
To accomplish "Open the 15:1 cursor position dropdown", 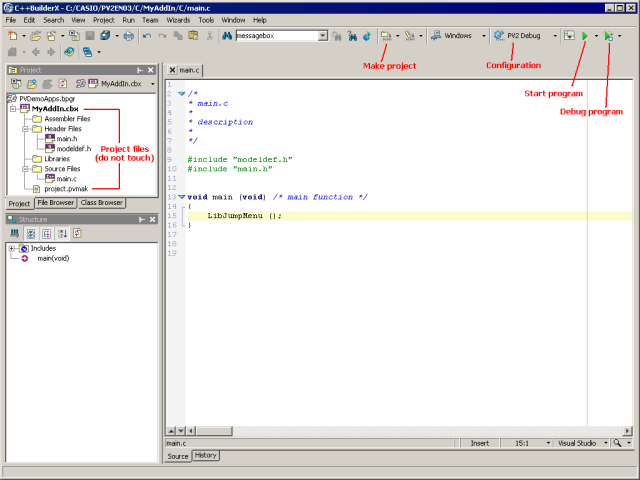I will pyautogui.click(x=548, y=443).
